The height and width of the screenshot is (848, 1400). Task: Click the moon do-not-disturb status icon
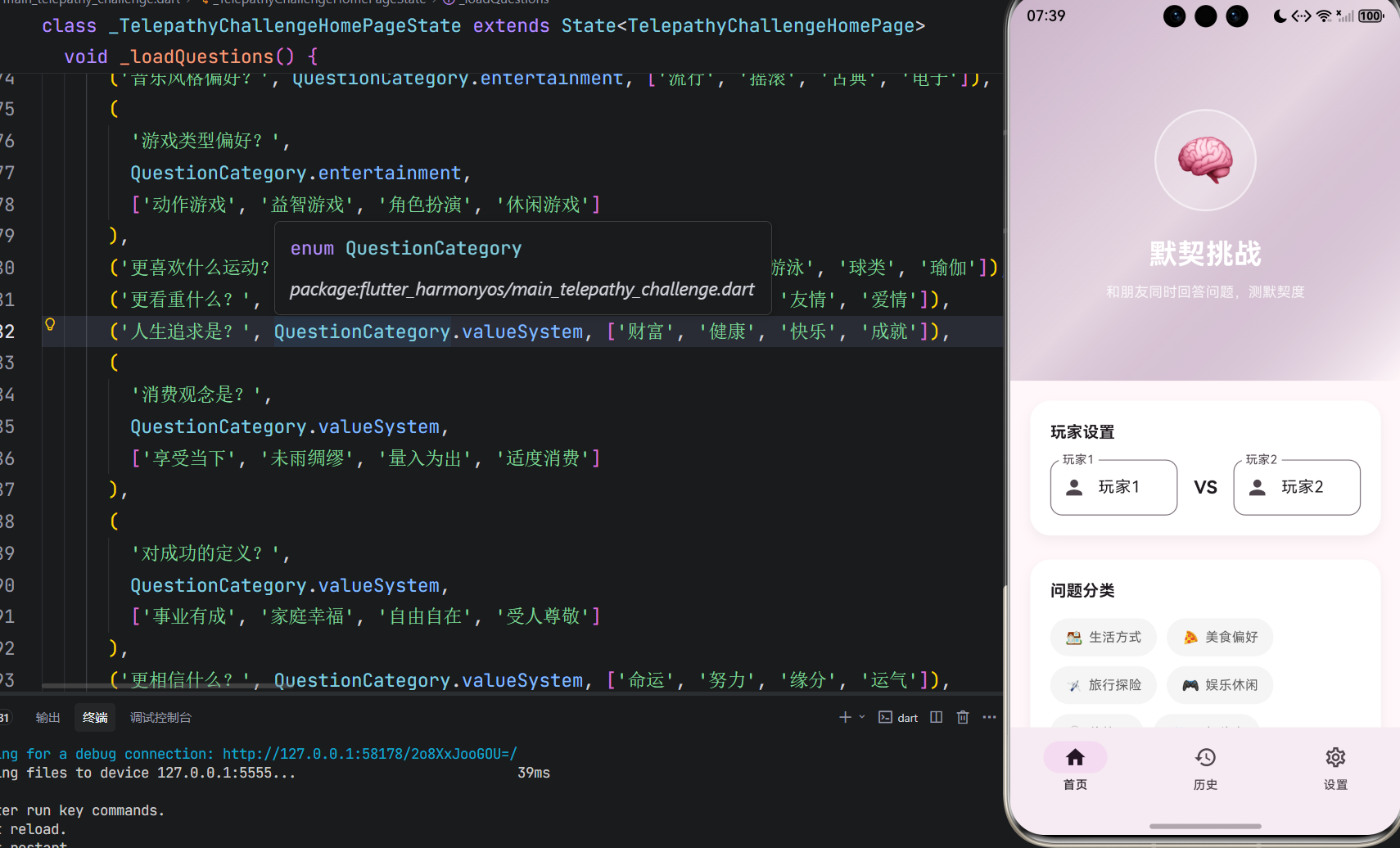pos(1280,16)
